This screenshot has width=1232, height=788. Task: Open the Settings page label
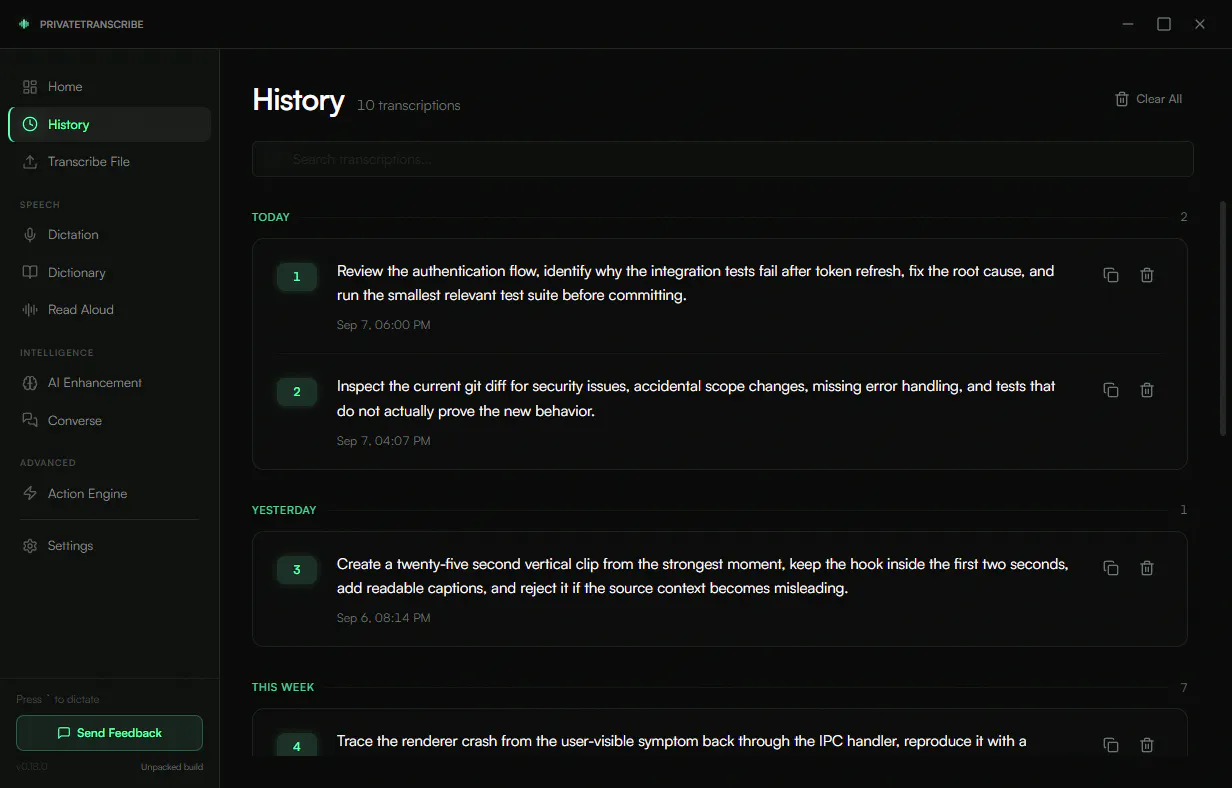[70, 546]
